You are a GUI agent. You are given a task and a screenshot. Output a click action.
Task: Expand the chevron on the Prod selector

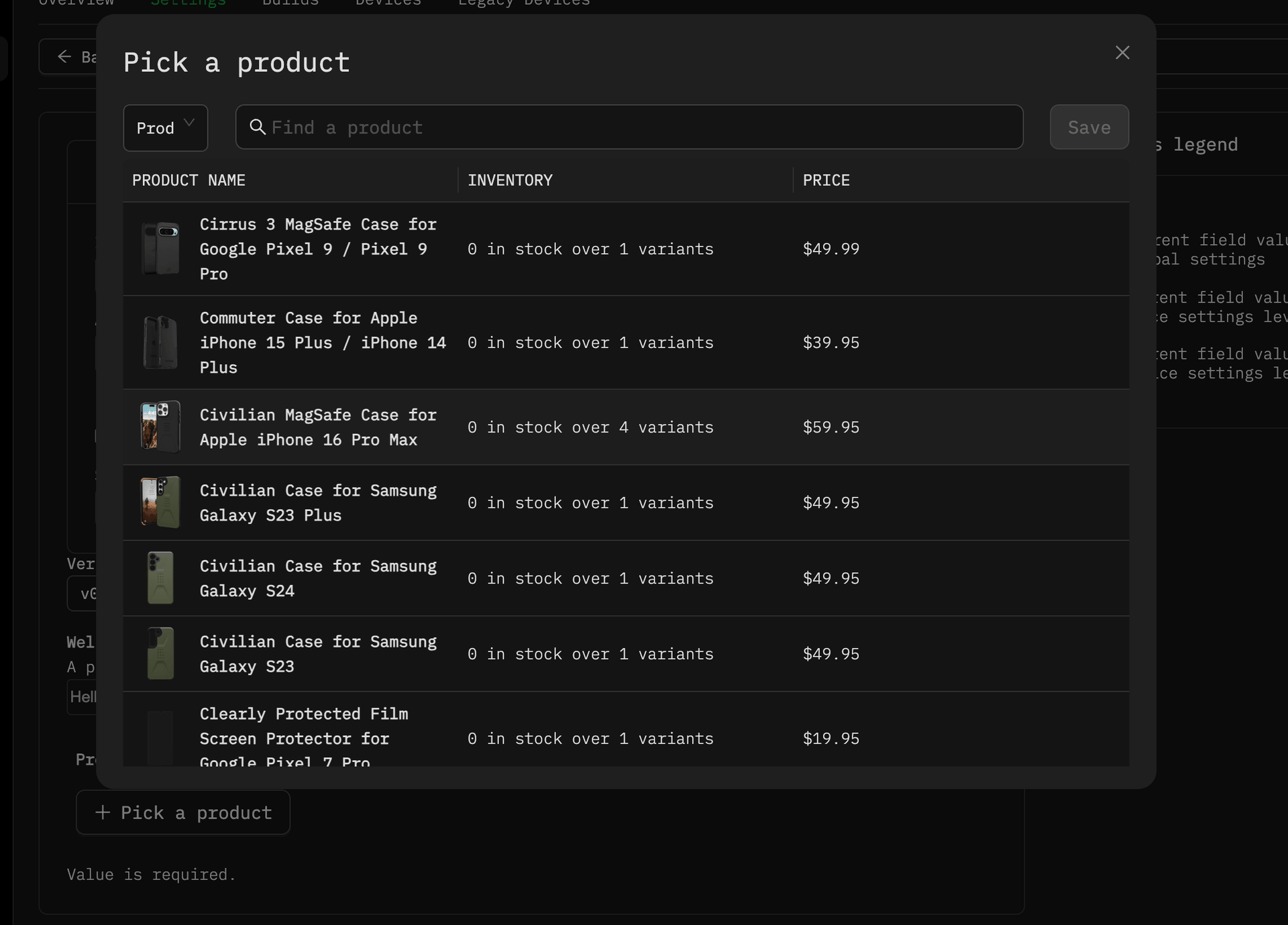coord(190,123)
